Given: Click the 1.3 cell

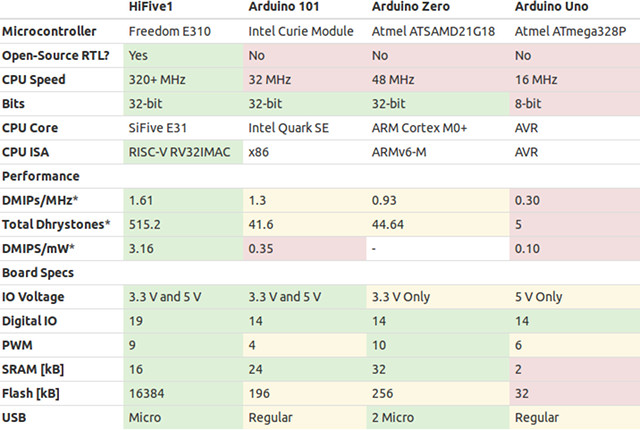Looking at the screenshot, I should click(x=305, y=200).
